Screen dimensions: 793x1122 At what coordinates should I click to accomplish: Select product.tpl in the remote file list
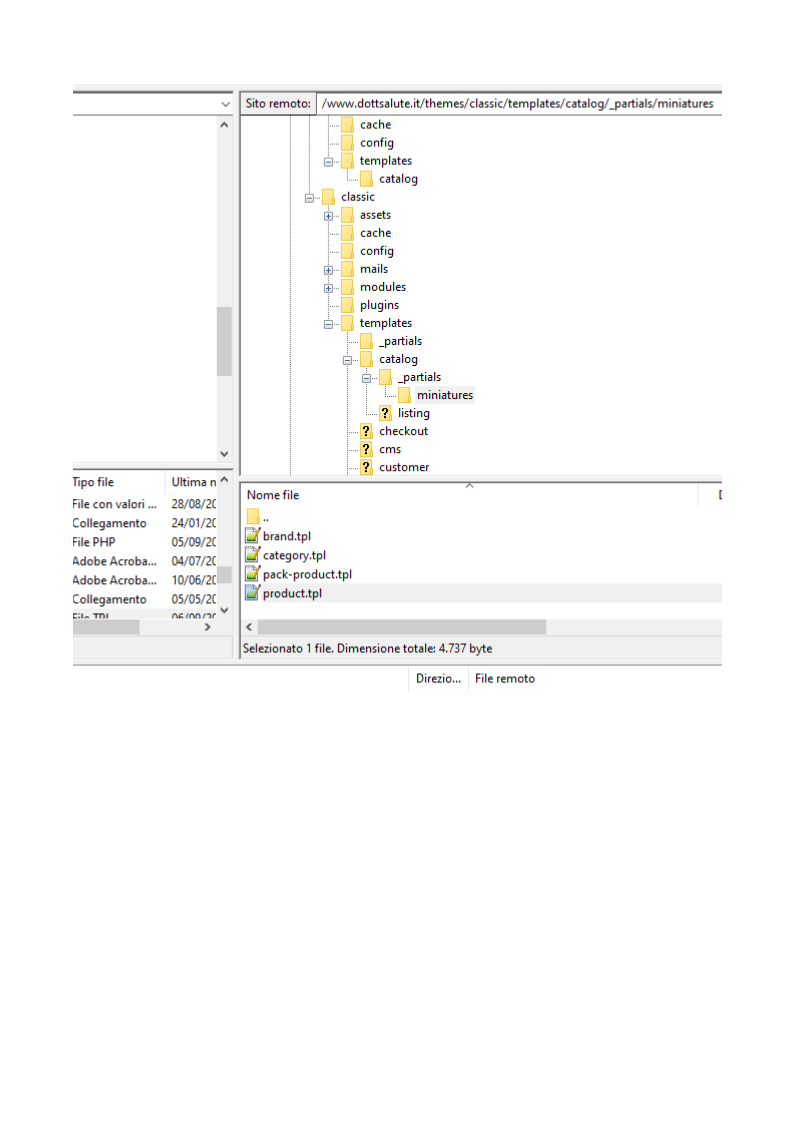click(x=292, y=593)
